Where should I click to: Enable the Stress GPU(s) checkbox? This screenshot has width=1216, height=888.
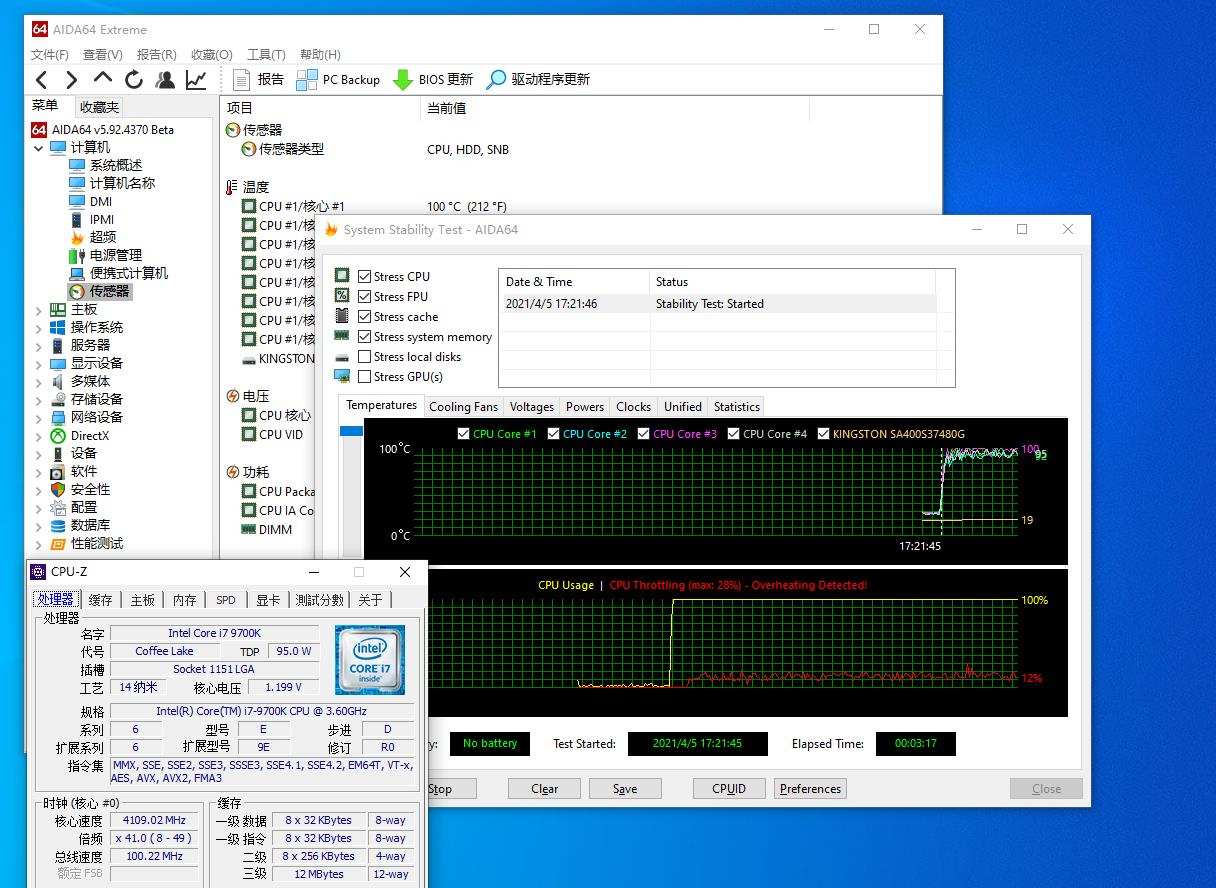click(x=364, y=377)
